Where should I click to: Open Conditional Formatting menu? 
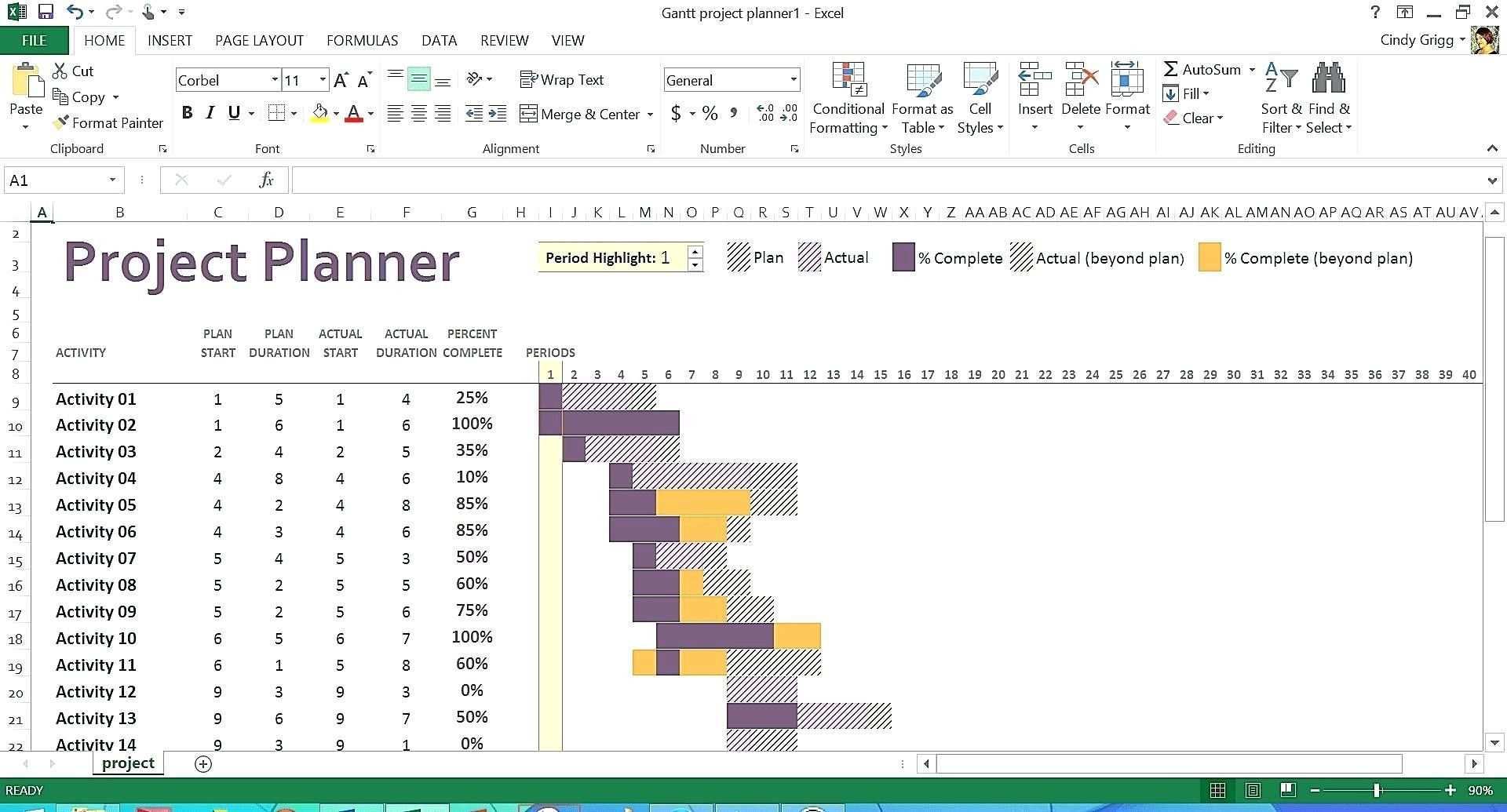point(848,98)
